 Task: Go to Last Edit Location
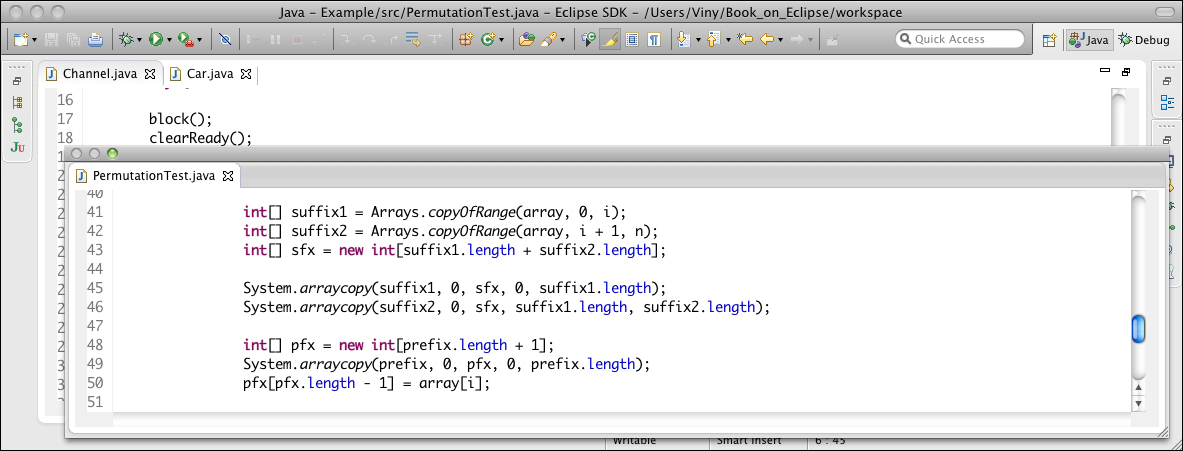(x=745, y=39)
